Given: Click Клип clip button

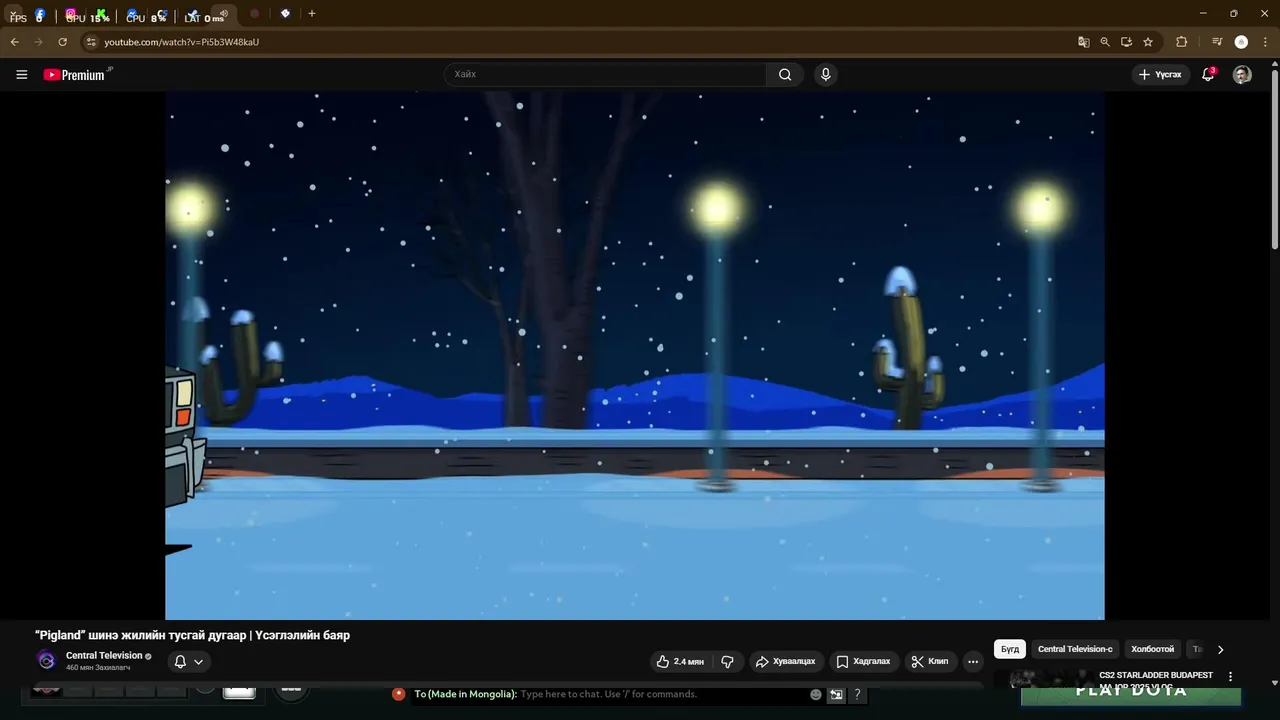Looking at the screenshot, I should coord(930,661).
